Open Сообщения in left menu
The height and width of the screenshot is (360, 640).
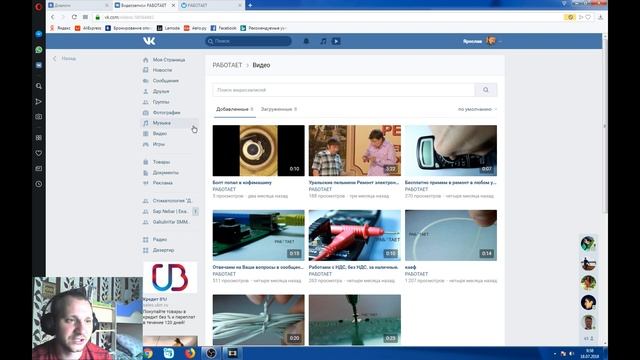click(165, 81)
